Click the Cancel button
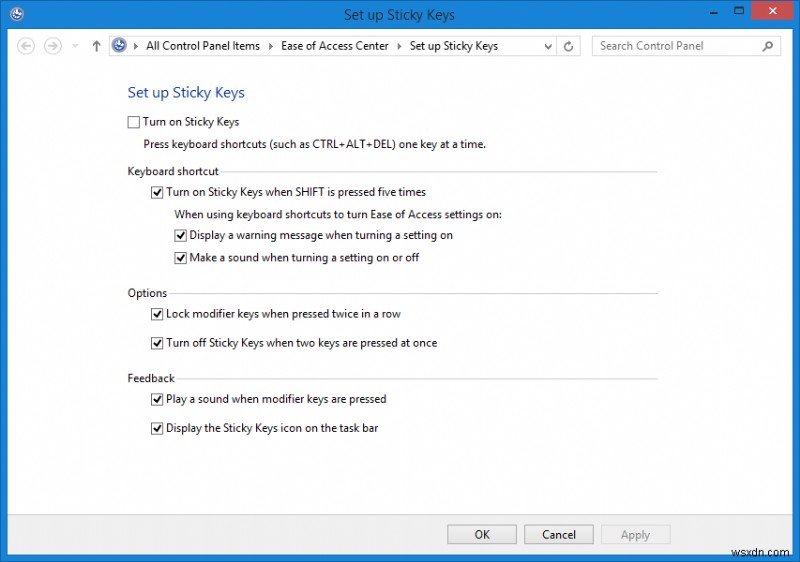The height and width of the screenshot is (562, 800). (x=559, y=534)
